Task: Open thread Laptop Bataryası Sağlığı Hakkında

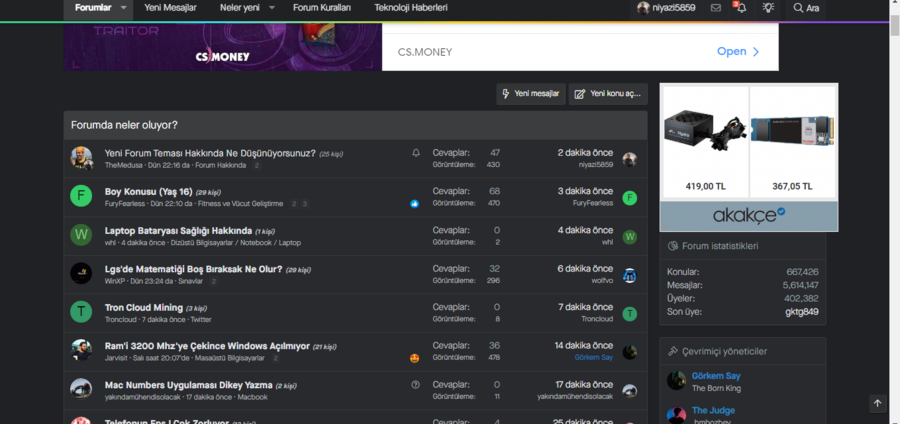Action: pyautogui.click(x=179, y=231)
